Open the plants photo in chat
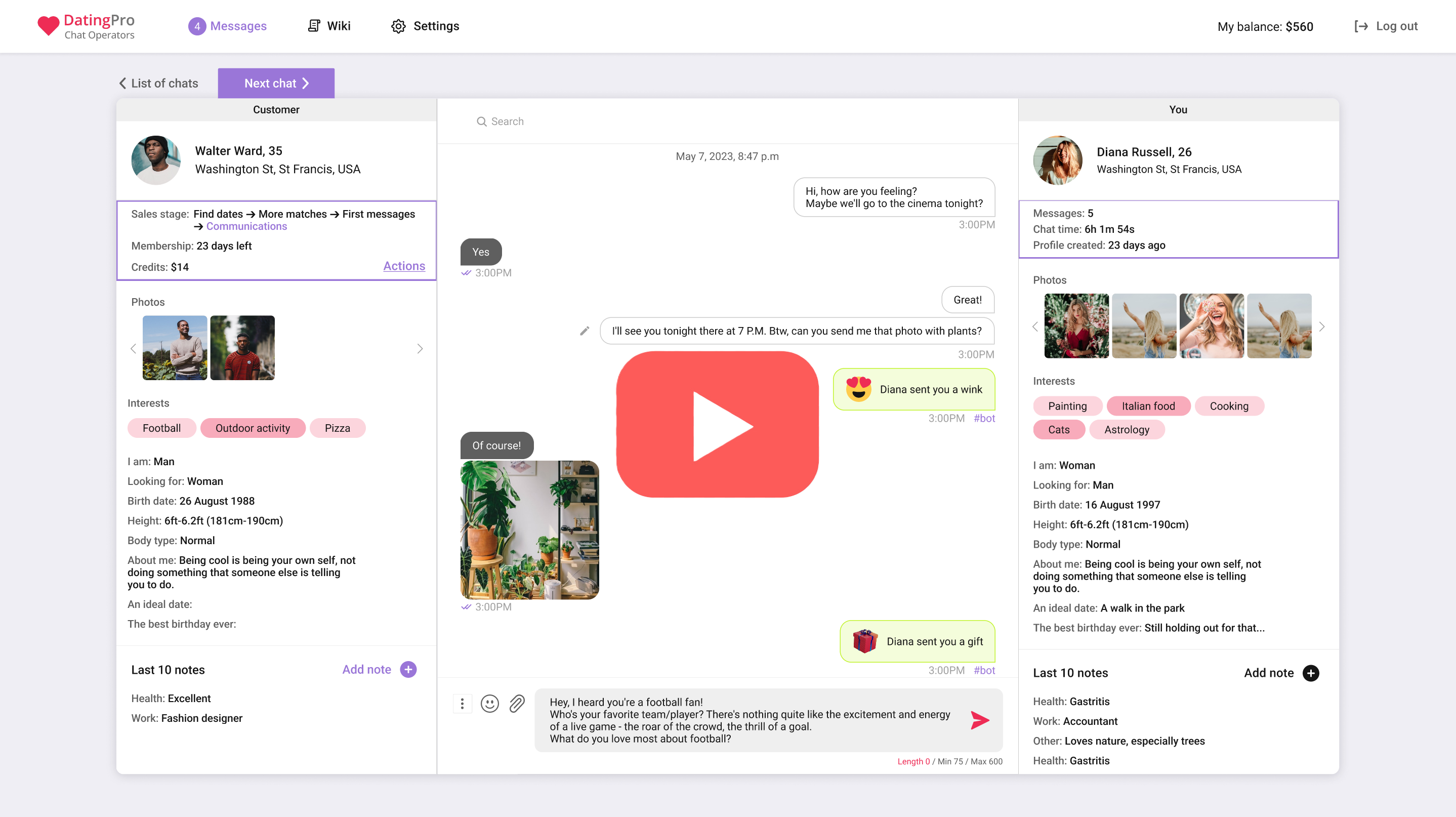Viewport: 1456px width, 817px height. 529,530
